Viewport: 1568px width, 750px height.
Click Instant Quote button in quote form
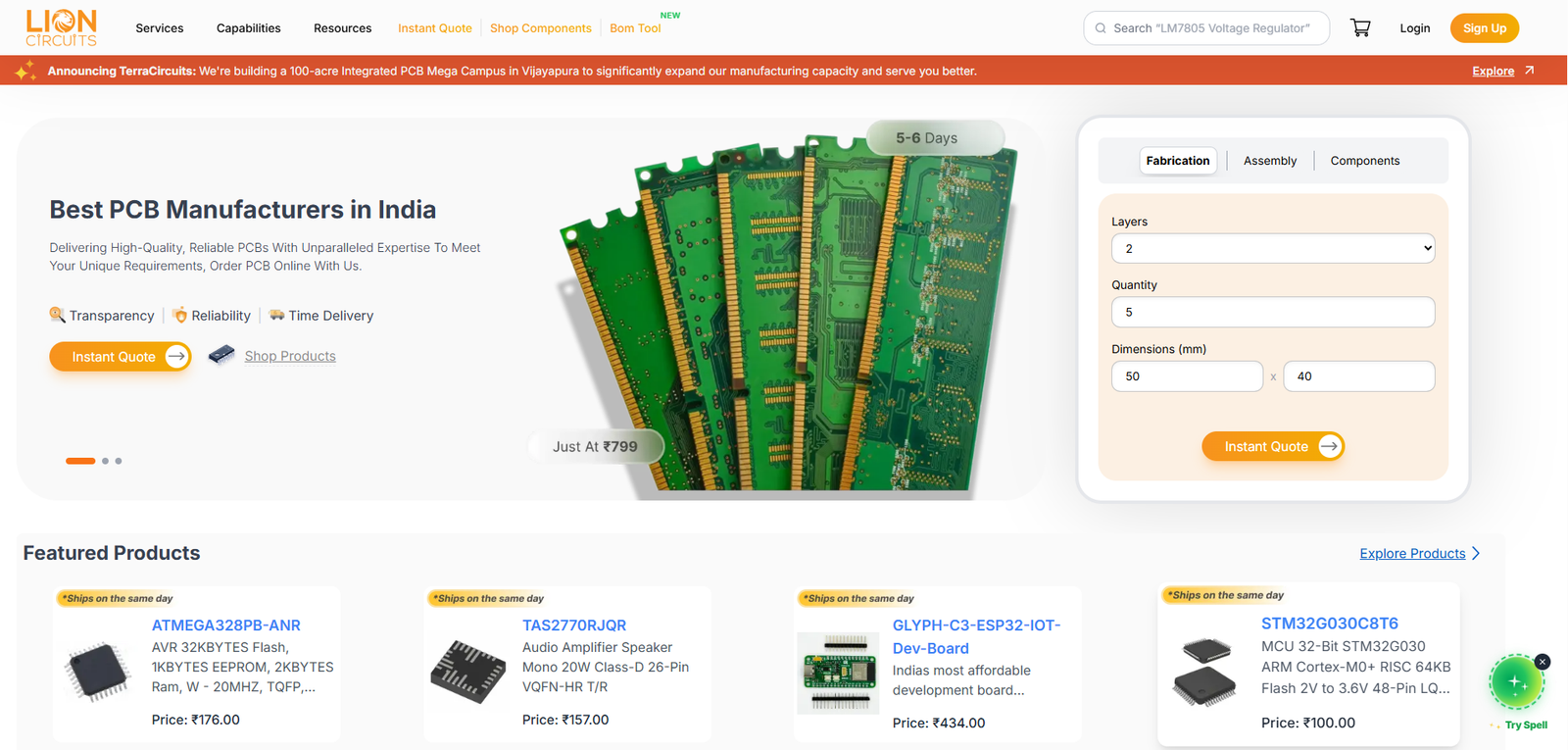(x=1273, y=446)
